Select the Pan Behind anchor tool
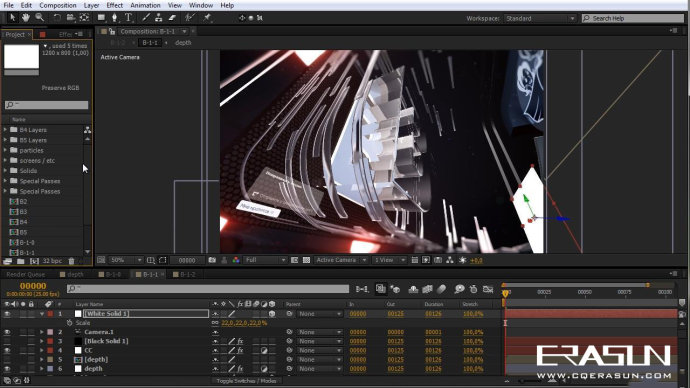Image resolution: width=690 pixels, height=388 pixels. tap(84, 18)
